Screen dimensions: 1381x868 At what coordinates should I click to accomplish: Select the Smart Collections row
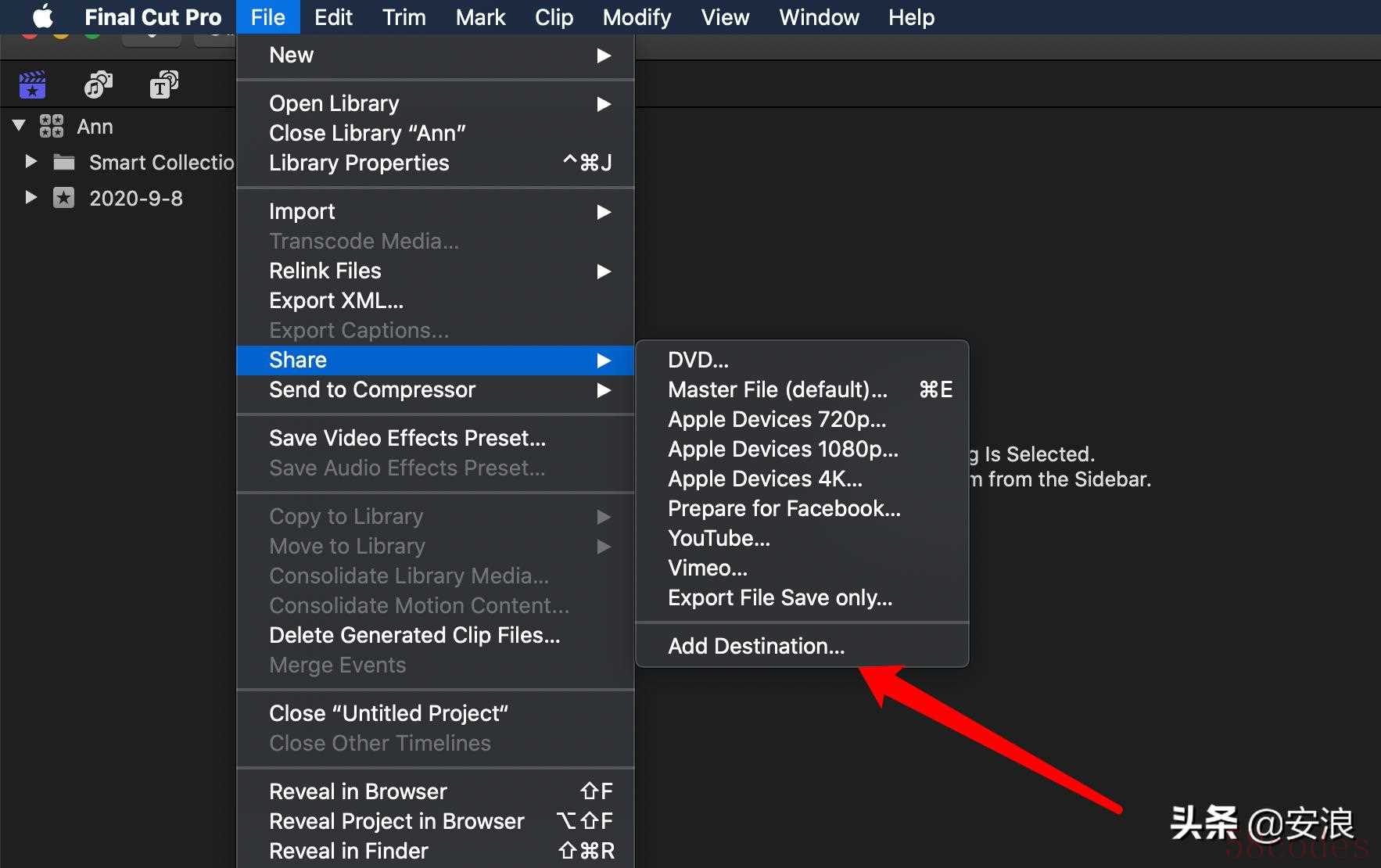[118, 162]
